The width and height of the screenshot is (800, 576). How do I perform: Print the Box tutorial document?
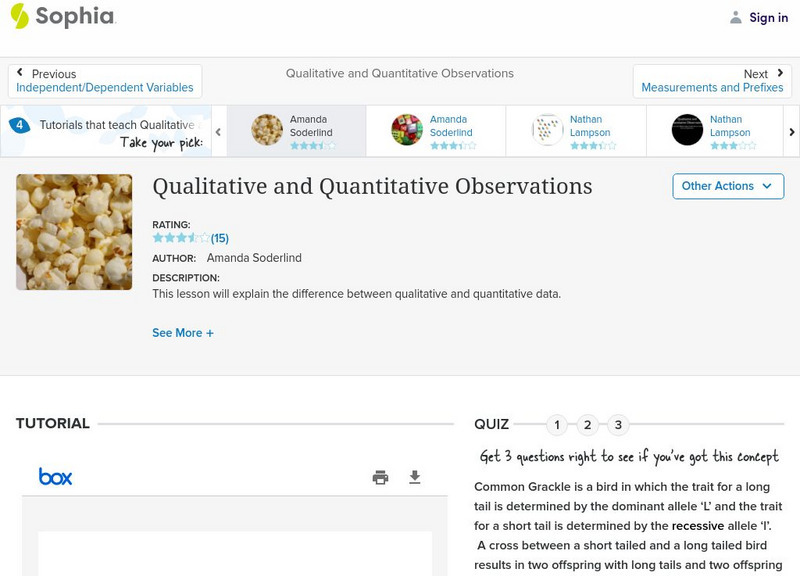pyautogui.click(x=380, y=477)
